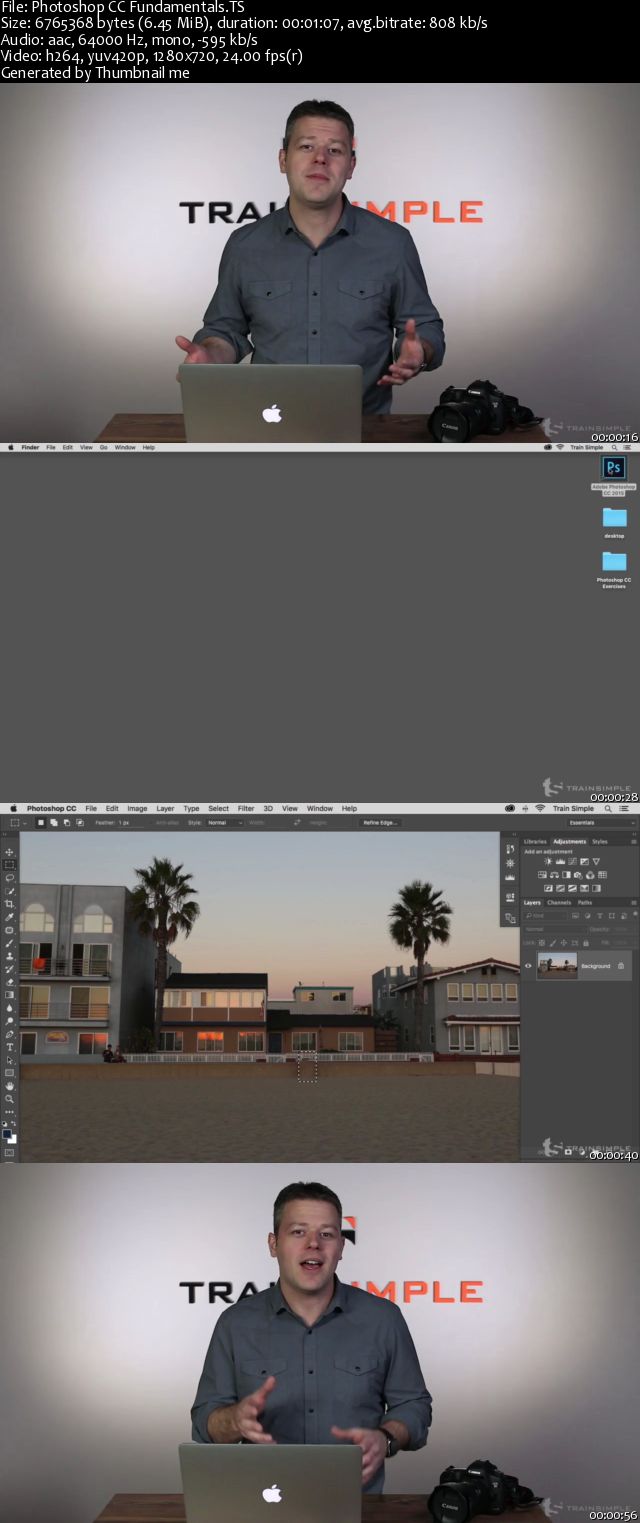Screen dimensions: 640x1523
Task: Click the lock icon on Background layer
Action: 621,966
